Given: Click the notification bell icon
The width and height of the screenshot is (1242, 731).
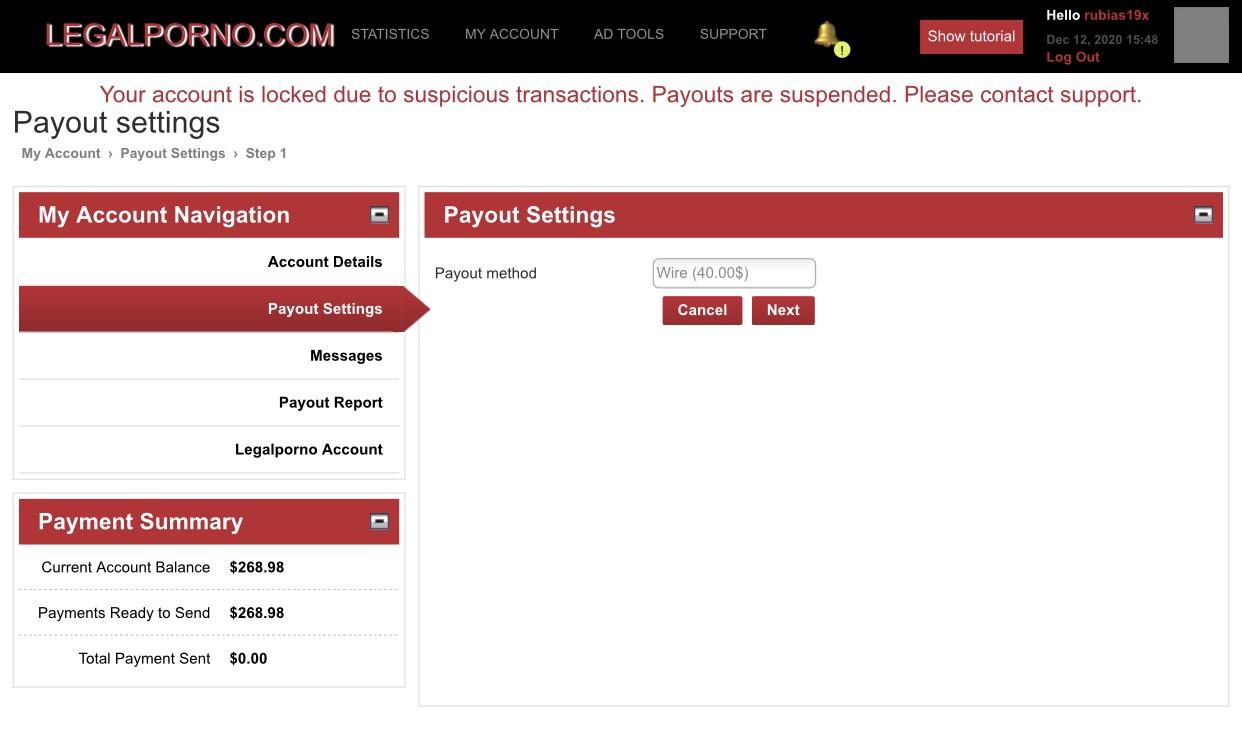Looking at the screenshot, I should click(x=827, y=36).
